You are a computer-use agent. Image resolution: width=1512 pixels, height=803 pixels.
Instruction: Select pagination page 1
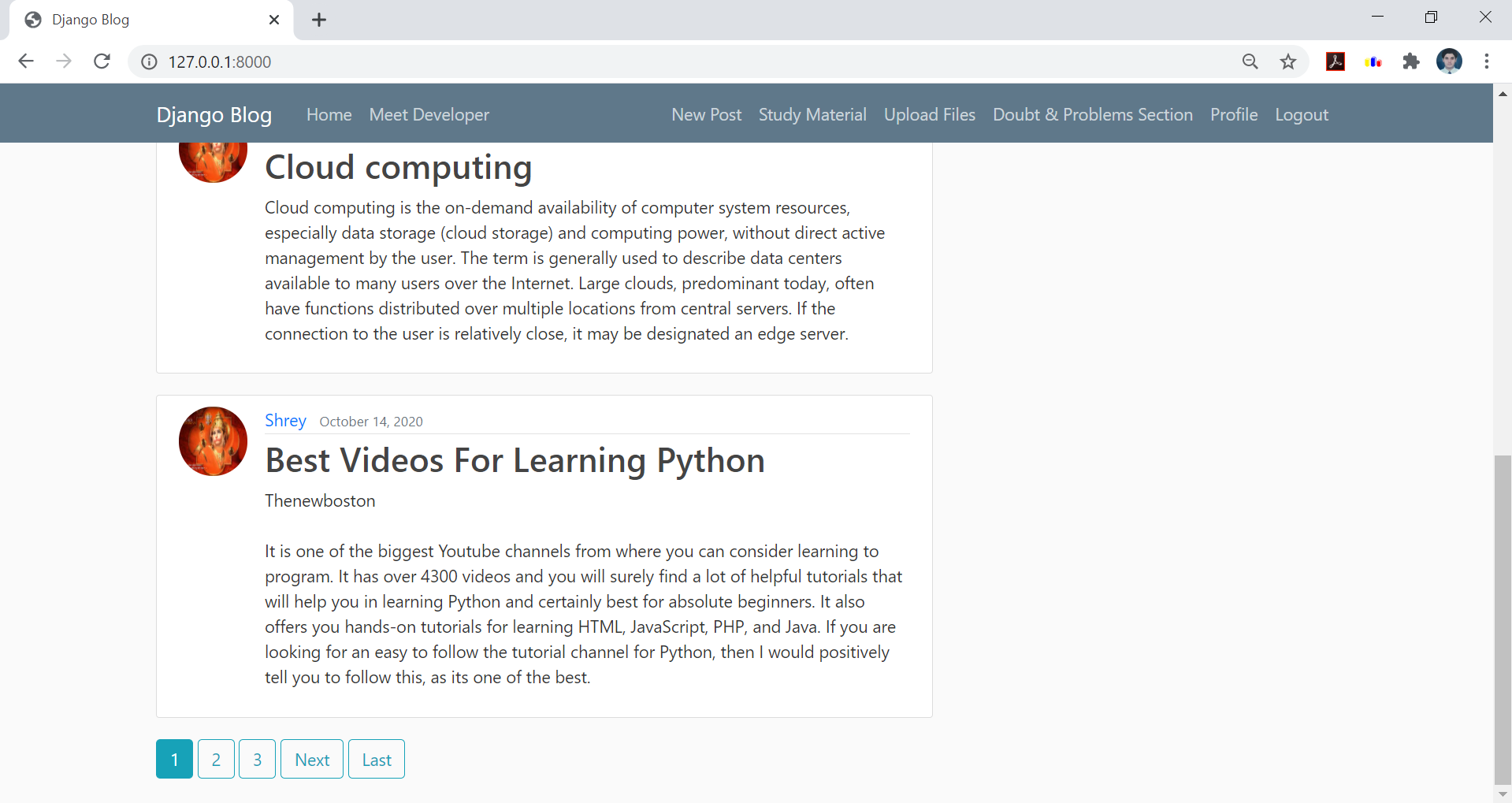(174, 759)
